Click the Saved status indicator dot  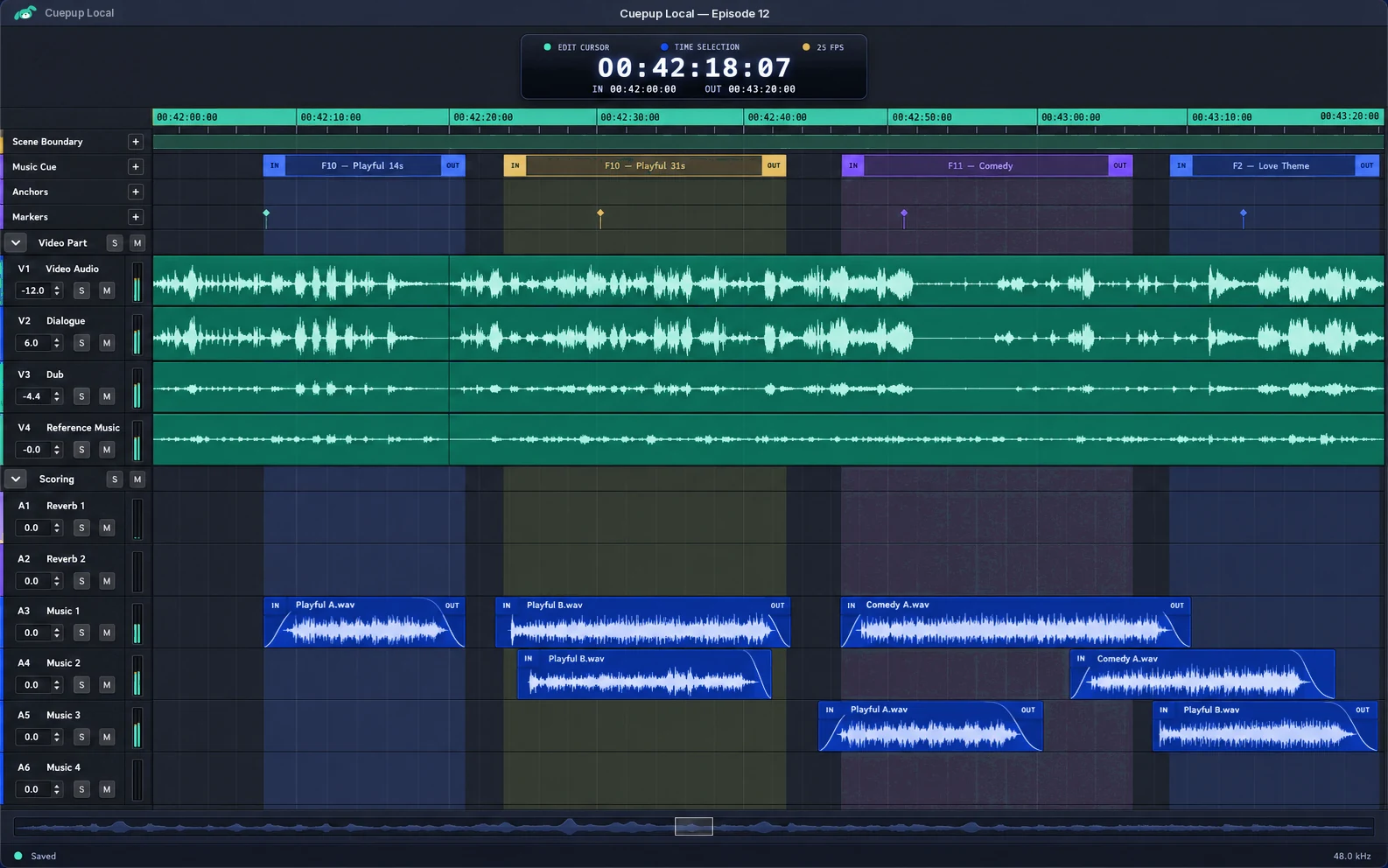coord(18,856)
